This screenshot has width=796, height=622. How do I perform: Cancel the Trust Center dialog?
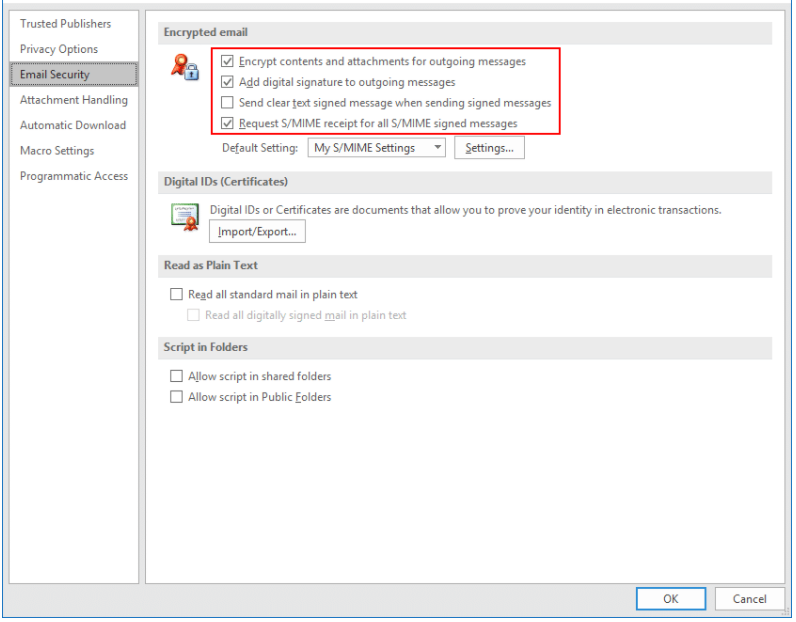click(749, 599)
